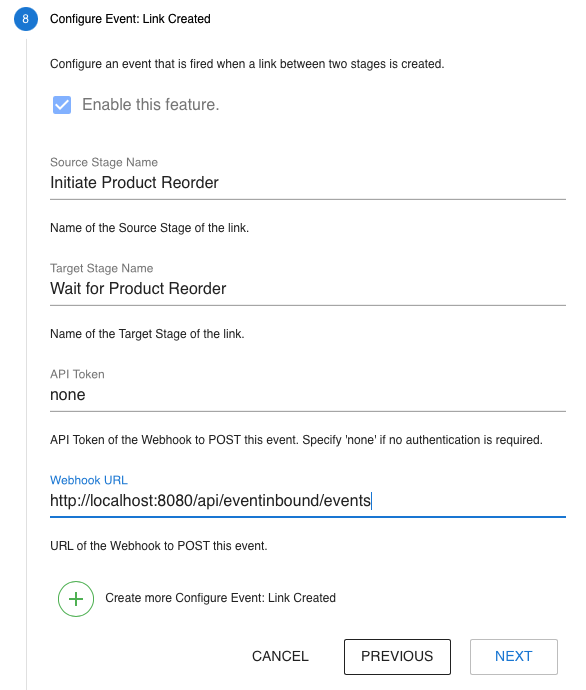Click the Target Stage Name label
The image size is (586, 690).
pos(102,268)
